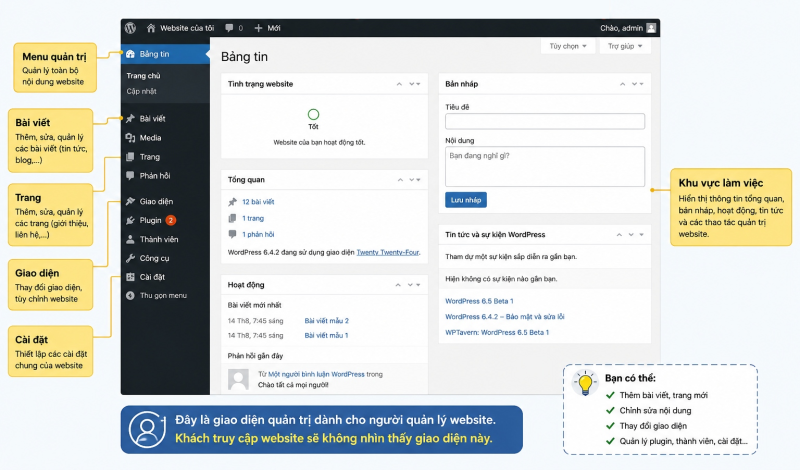
Task: Open the 12 bài viết link
Action: pos(258,202)
